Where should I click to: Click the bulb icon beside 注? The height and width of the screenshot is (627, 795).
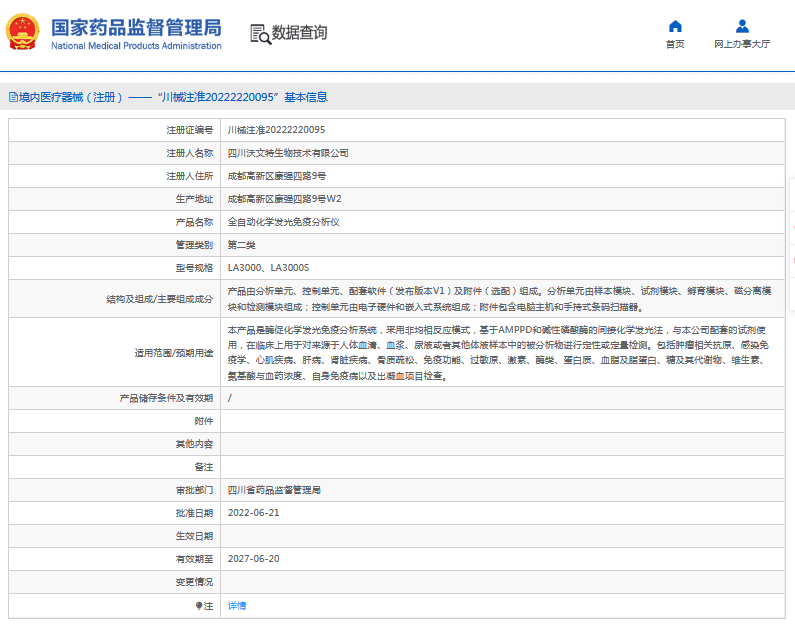coord(199,605)
